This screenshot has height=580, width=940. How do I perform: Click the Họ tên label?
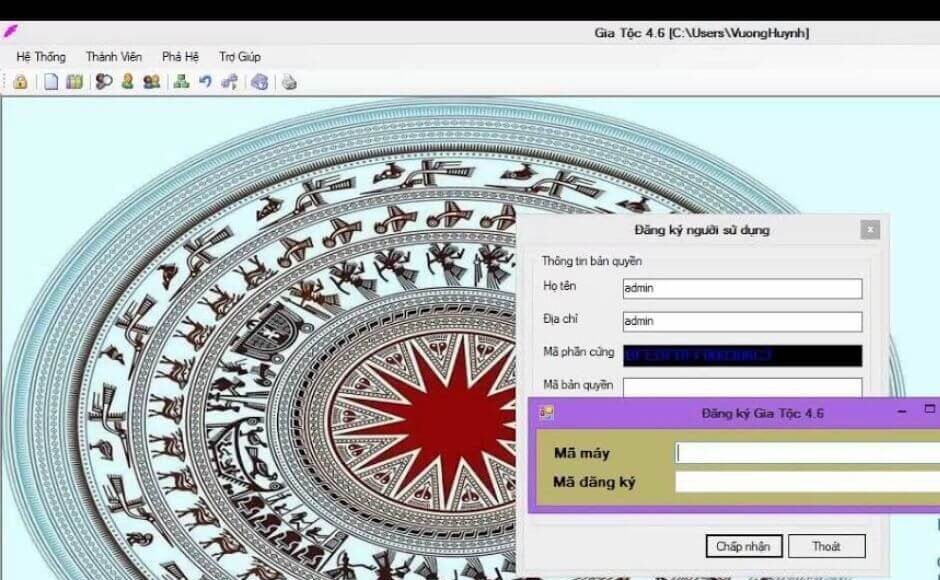coord(559,286)
